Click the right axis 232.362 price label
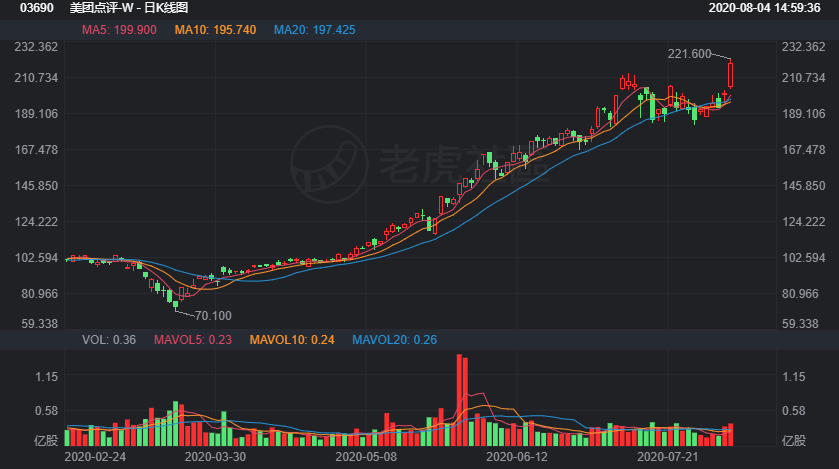The image size is (839, 469). coord(804,47)
